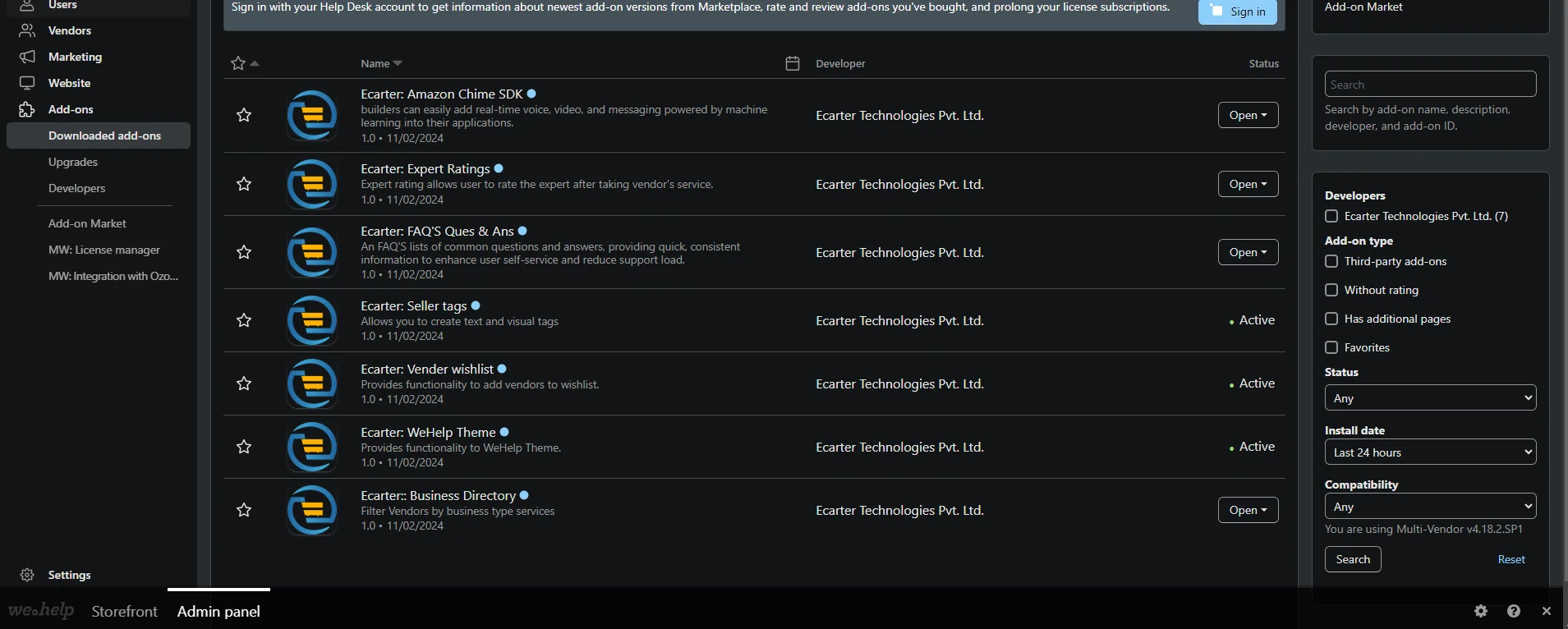The image size is (1568, 629).
Task: Open Upgrades menu item
Action: [73, 162]
